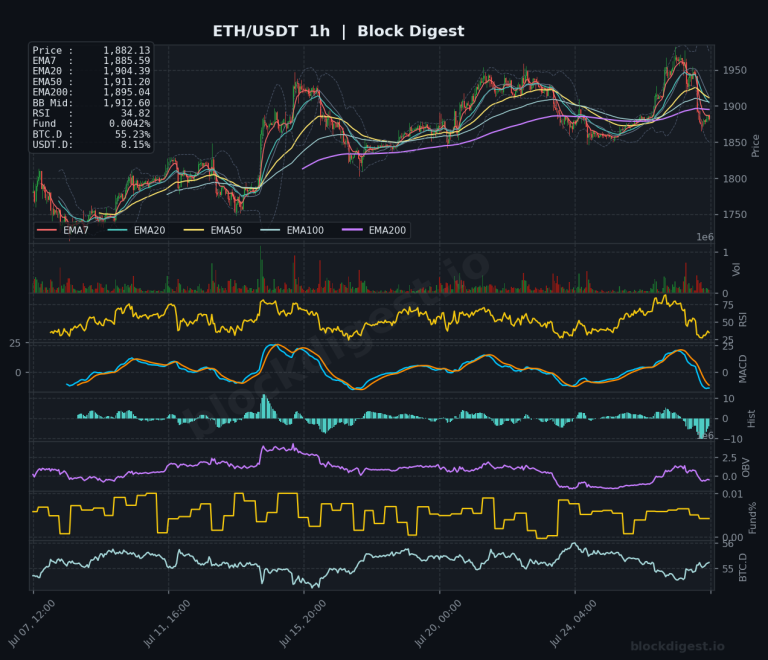Click the Jul 11, 16:00 date label

(168, 624)
